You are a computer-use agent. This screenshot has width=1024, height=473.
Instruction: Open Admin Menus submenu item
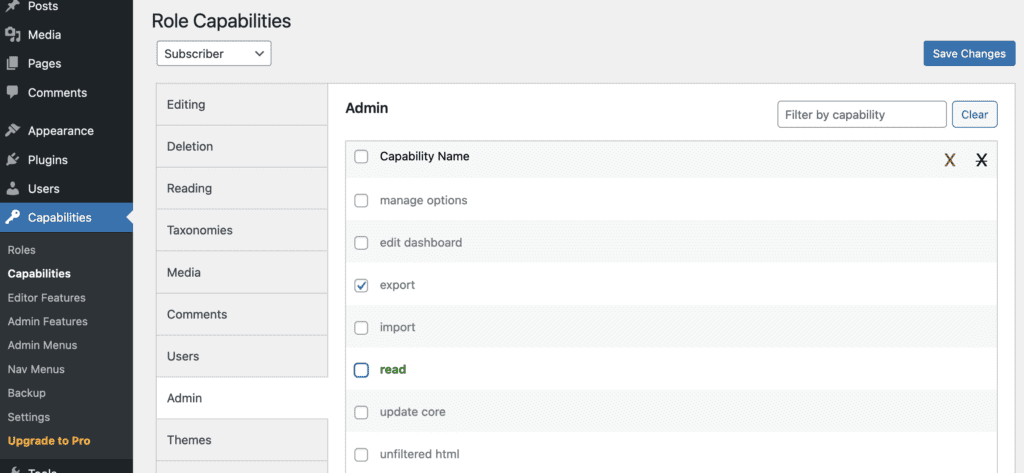(42, 345)
